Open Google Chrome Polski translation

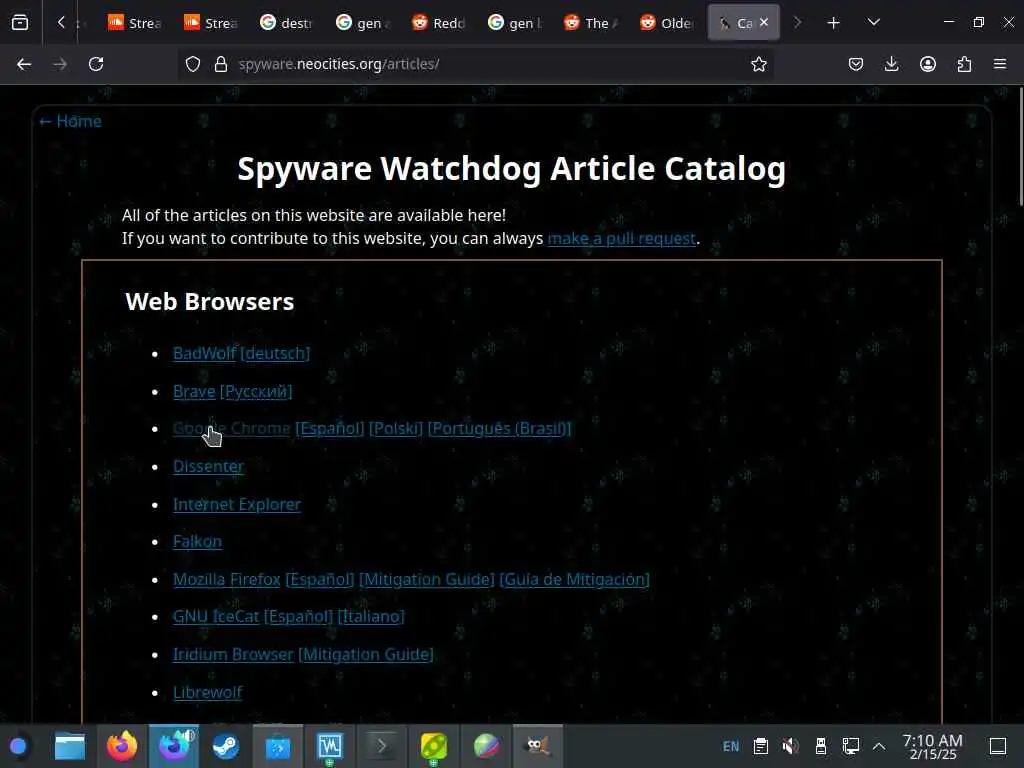(x=396, y=428)
